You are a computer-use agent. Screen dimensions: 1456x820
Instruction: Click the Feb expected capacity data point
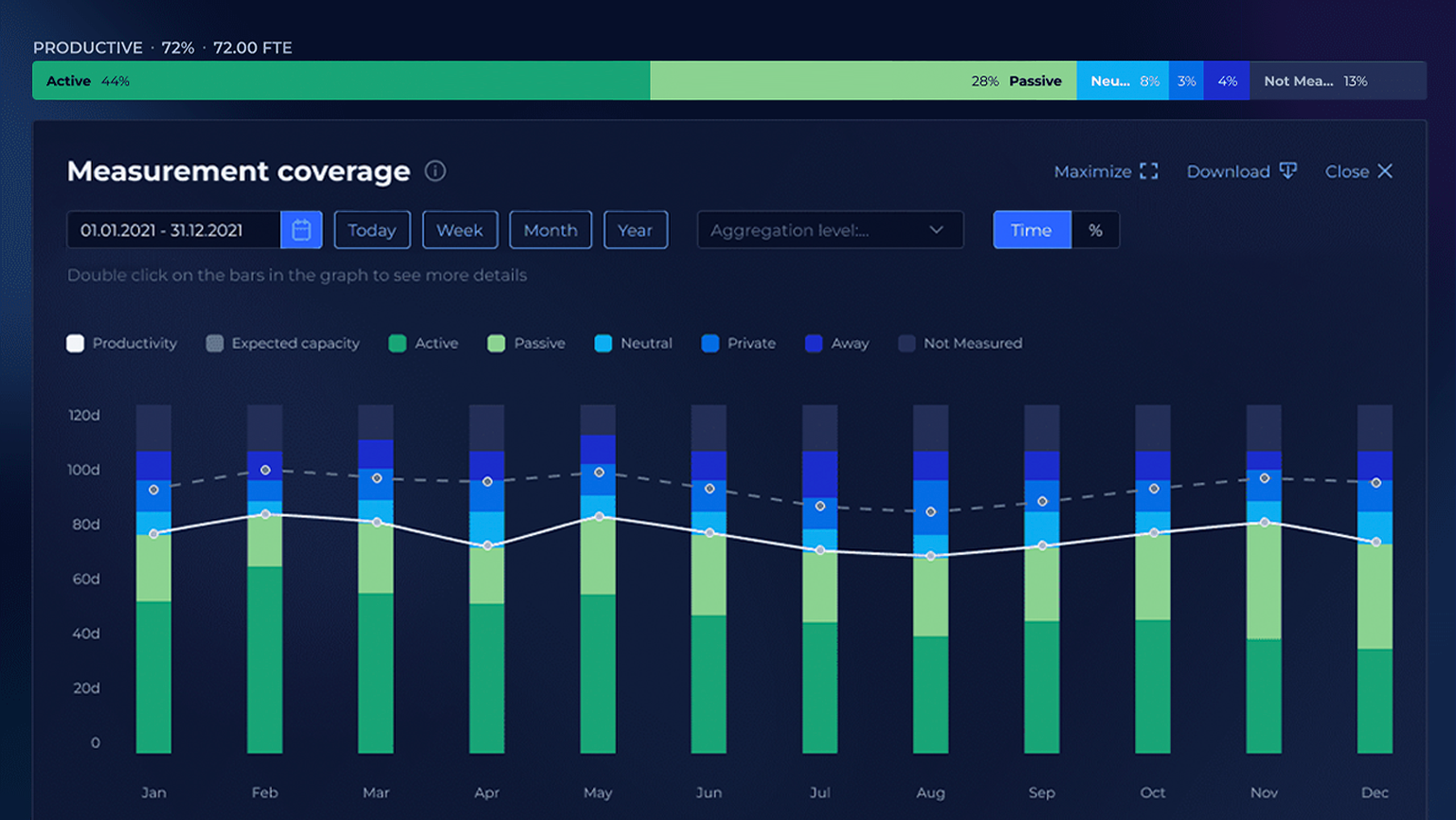pos(265,470)
